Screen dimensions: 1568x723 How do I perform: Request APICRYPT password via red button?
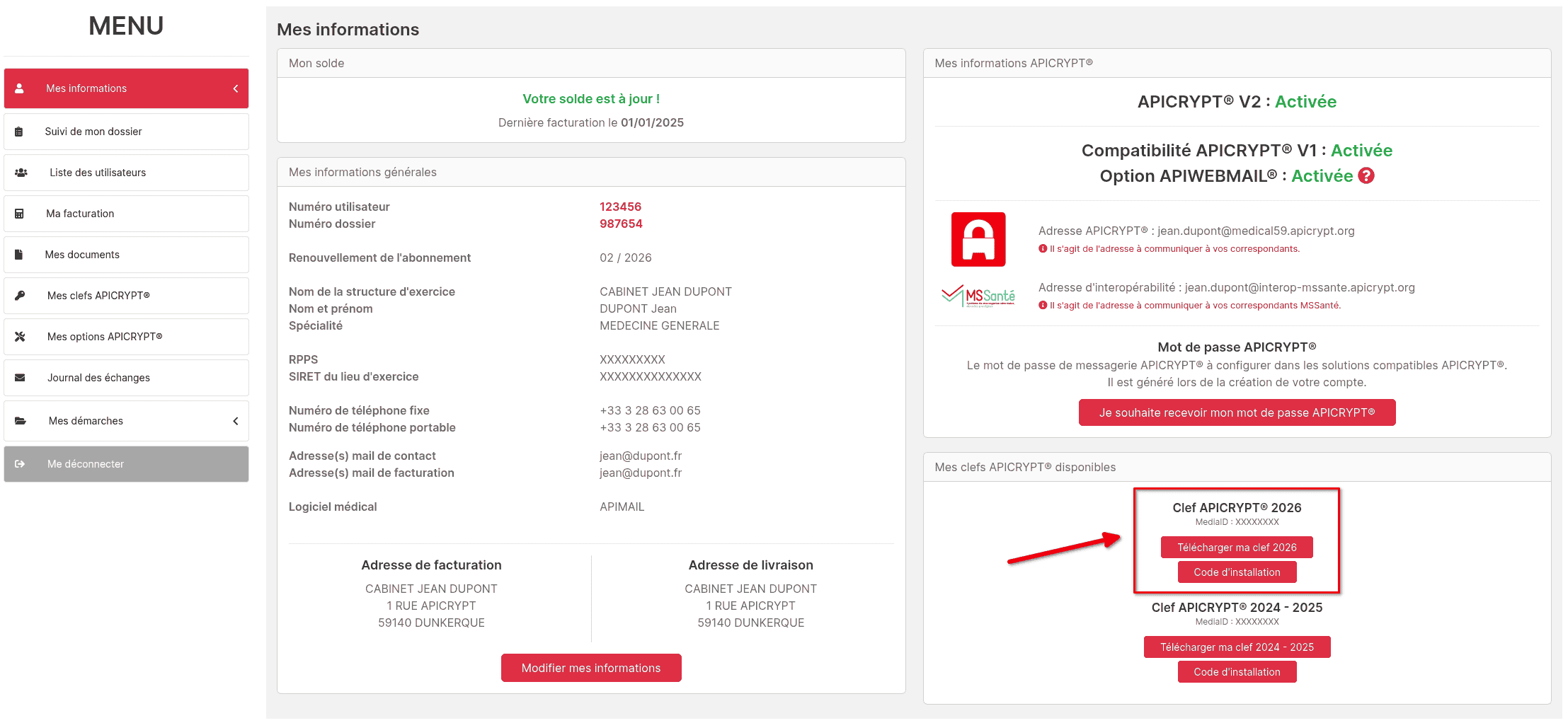click(1236, 412)
